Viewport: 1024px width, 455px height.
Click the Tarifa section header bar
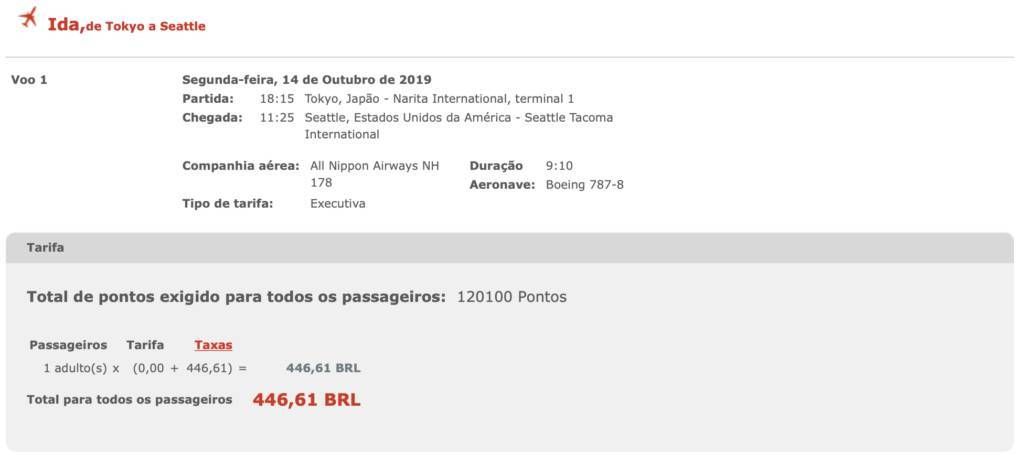509,248
